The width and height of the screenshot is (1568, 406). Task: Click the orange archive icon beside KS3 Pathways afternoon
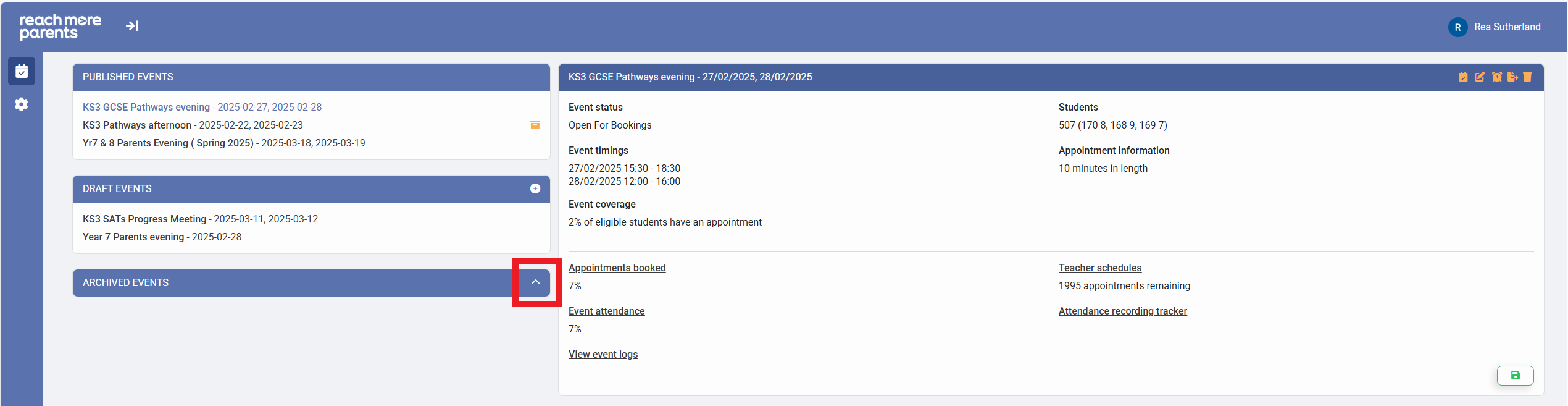[535, 125]
